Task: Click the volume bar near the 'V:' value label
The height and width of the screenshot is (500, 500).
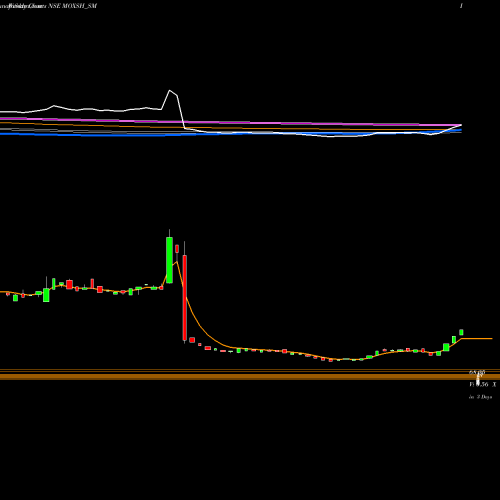Action: [x=478, y=379]
